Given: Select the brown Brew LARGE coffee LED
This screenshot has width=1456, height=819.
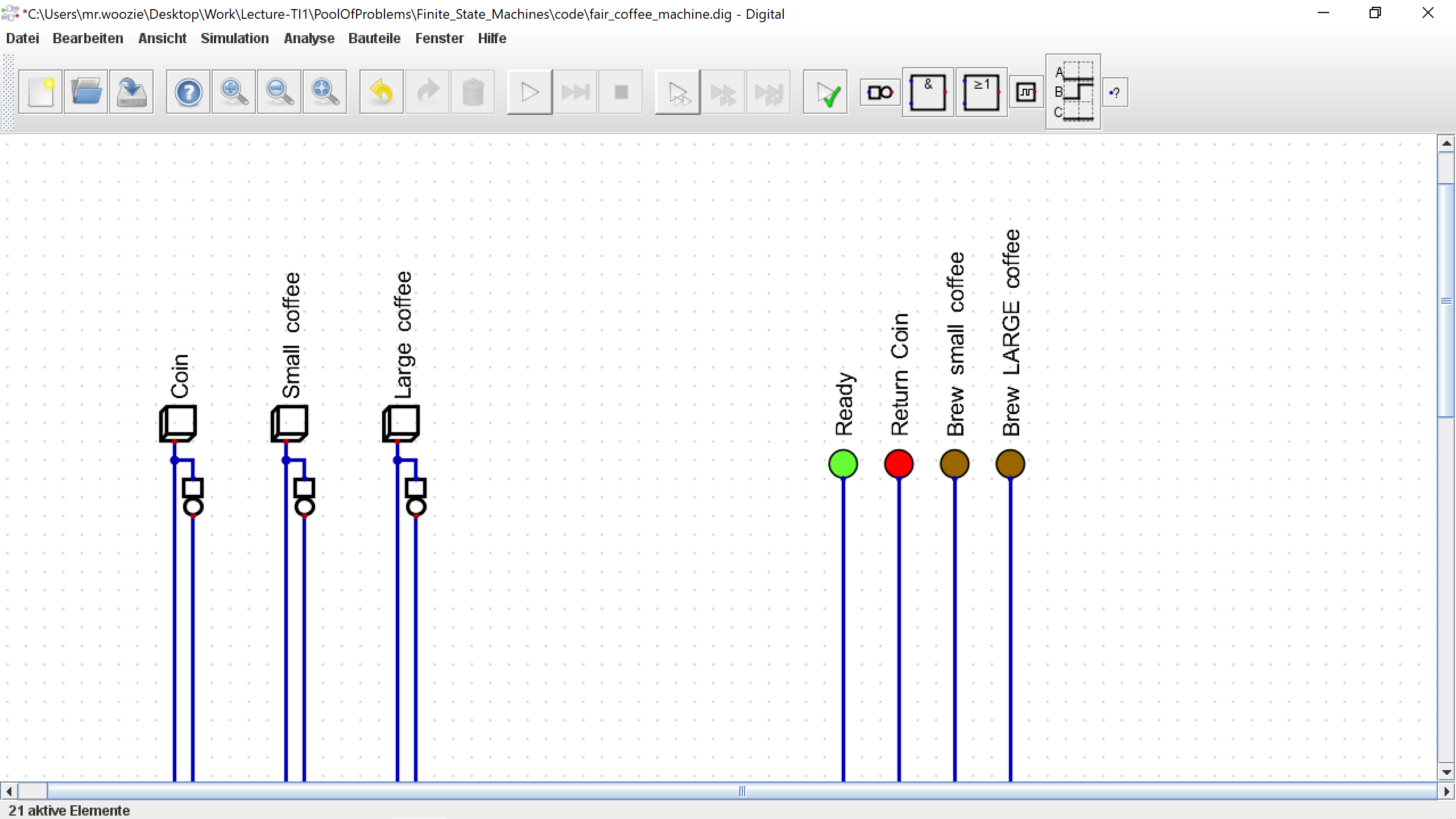Looking at the screenshot, I should pyautogui.click(x=1010, y=464).
